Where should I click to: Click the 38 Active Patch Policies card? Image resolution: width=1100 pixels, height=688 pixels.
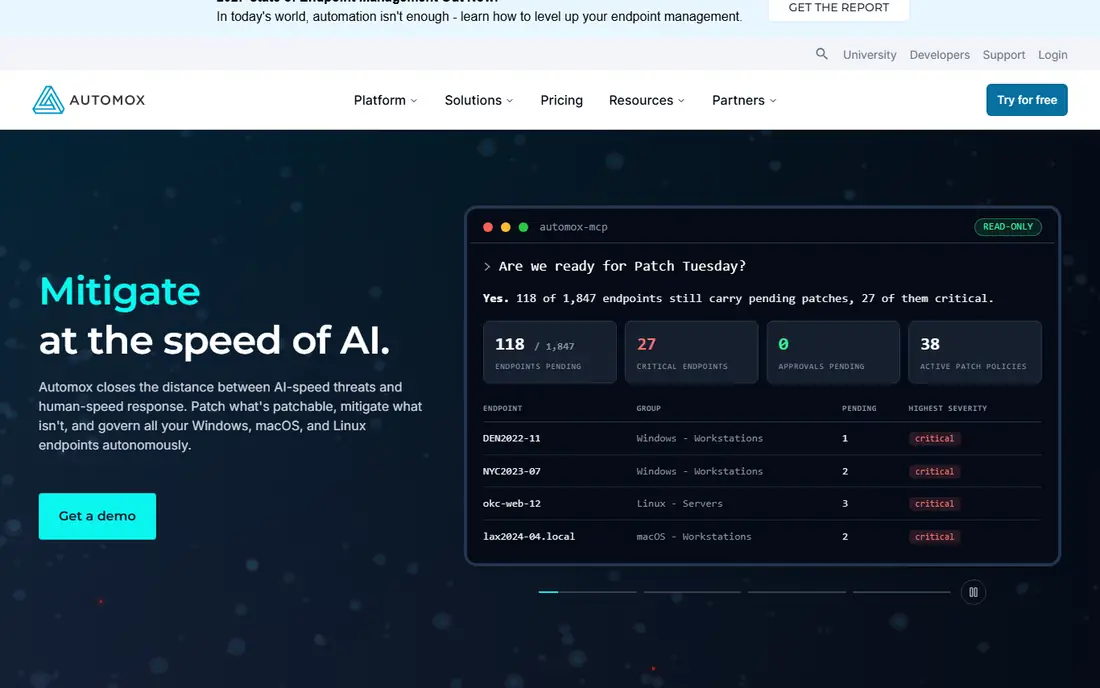[x=974, y=352]
